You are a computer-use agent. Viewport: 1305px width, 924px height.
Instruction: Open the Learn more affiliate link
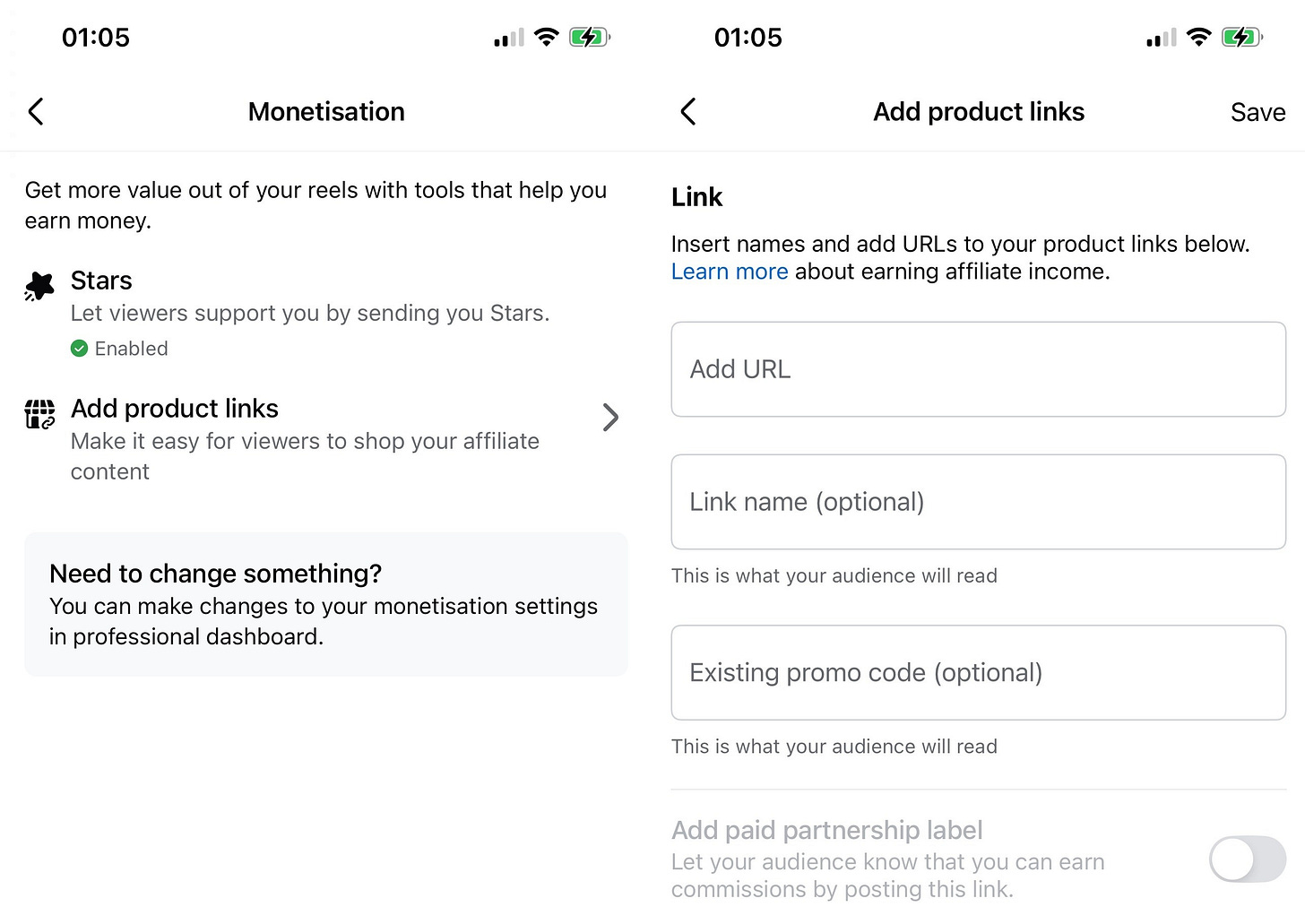click(730, 272)
